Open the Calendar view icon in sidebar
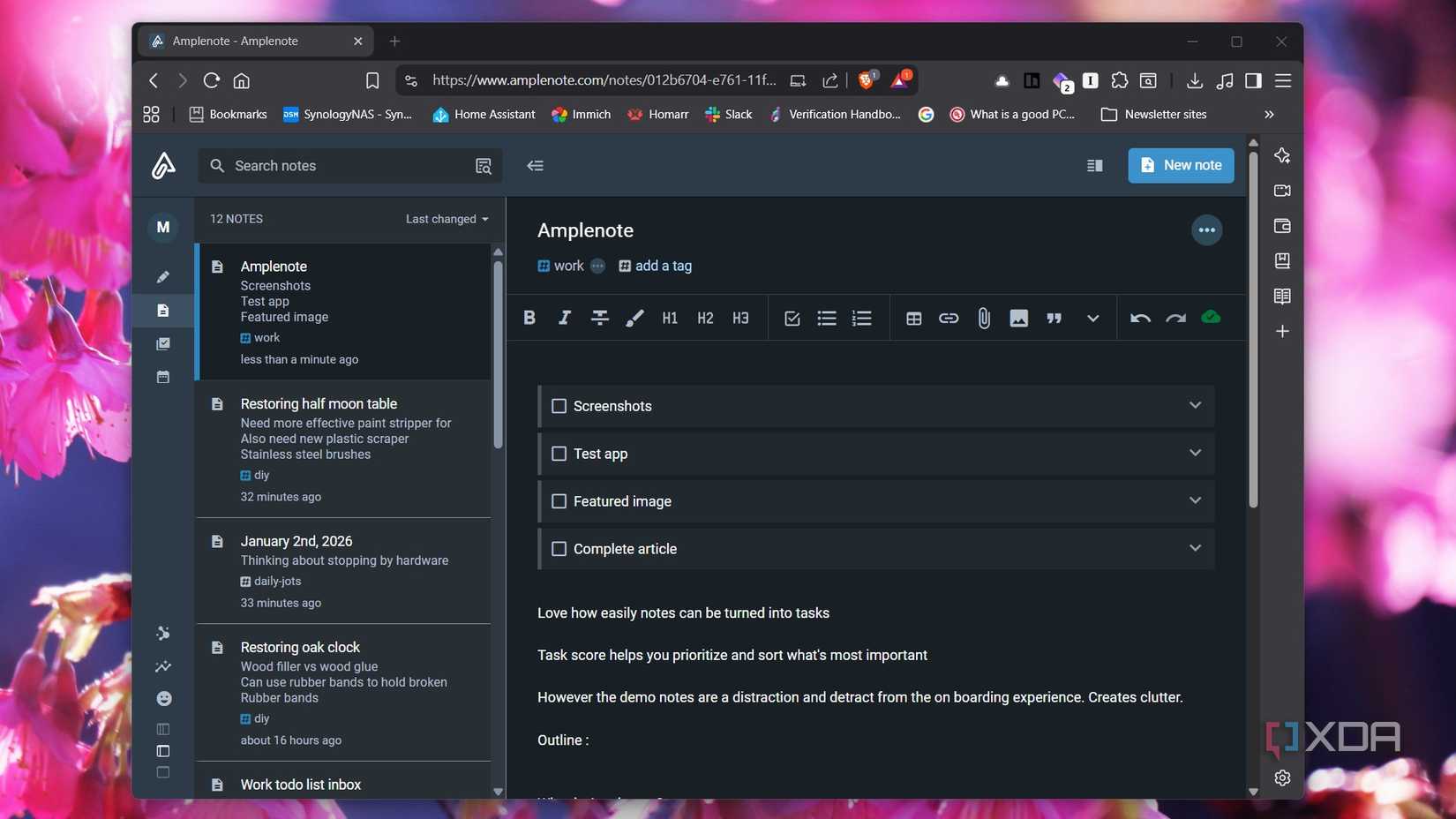Viewport: 1456px width, 819px height. (x=162, y=377)
